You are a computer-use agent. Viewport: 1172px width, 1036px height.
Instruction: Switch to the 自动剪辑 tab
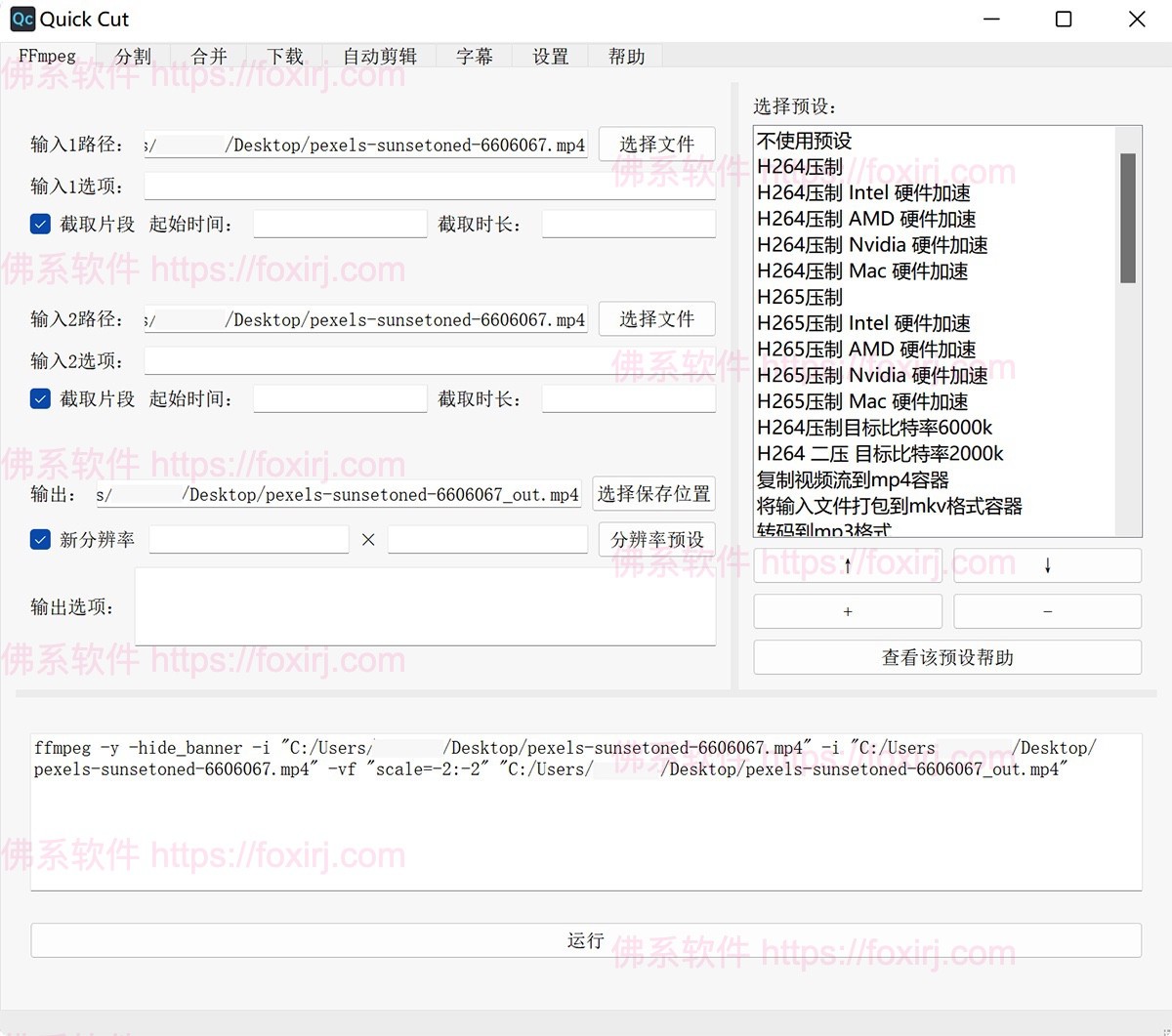point(379,57)
